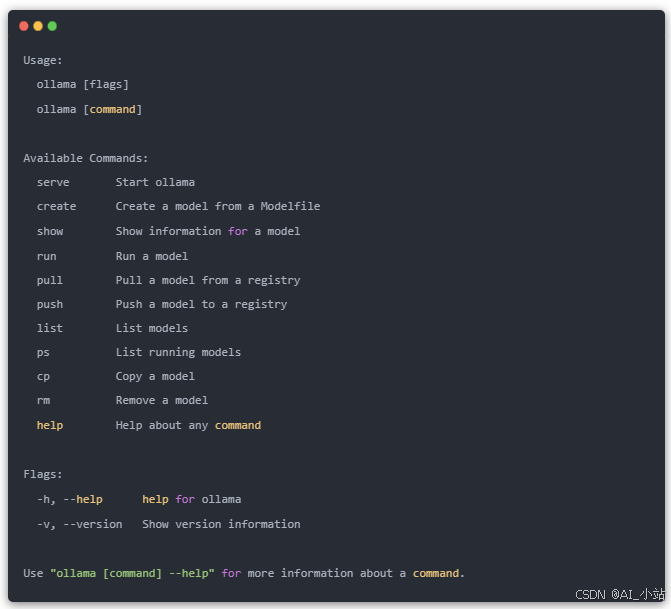
Task: Click 'Help about any command' description
Action: coord(188,425)
